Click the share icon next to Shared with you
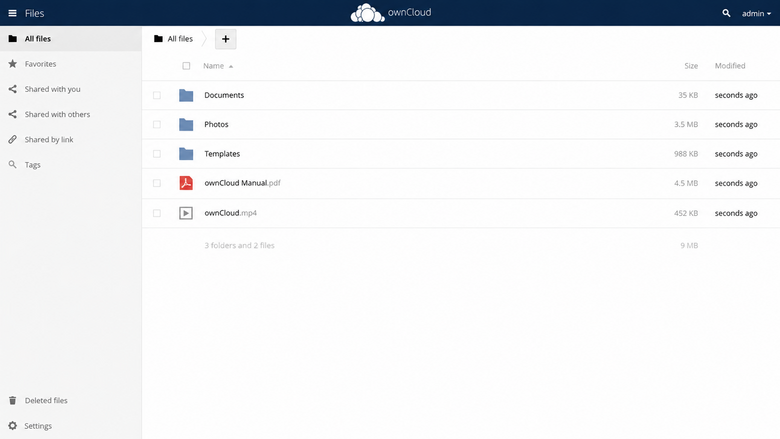 point(12,89)
